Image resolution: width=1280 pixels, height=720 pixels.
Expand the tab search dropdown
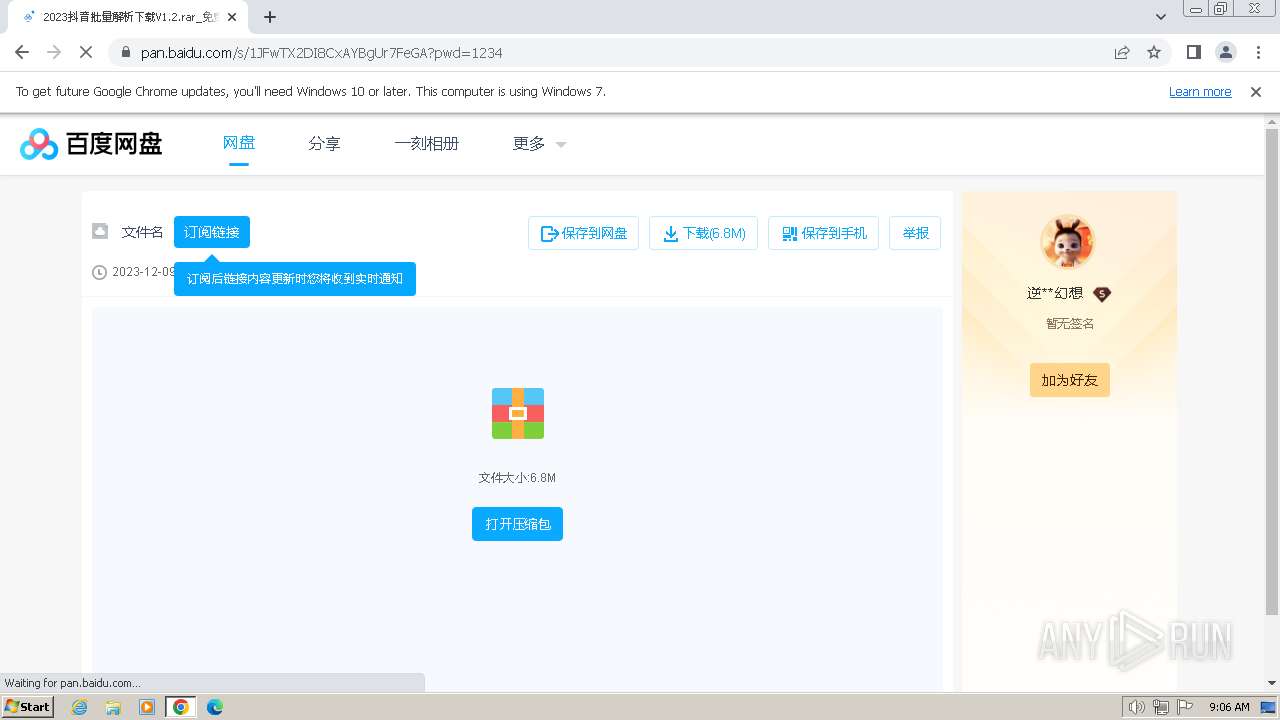1161,17
